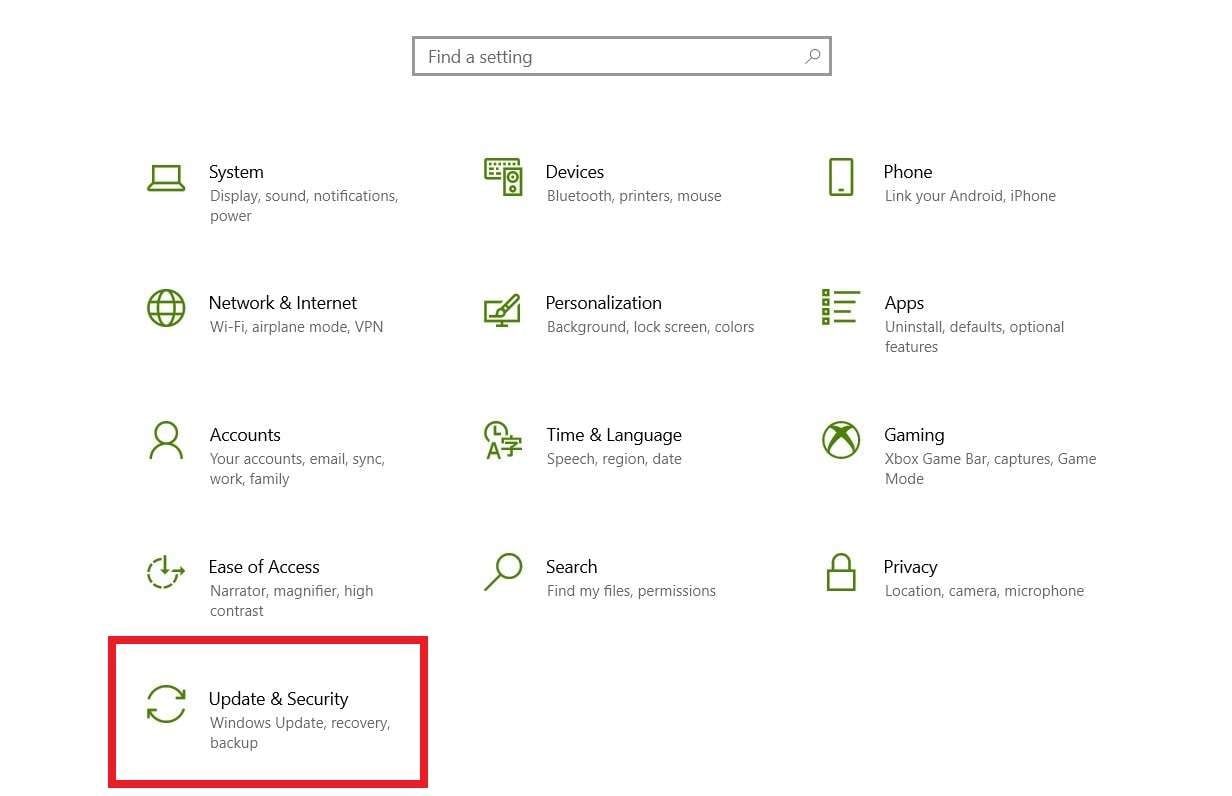Viewport: 1232px width, 796px height.
Task: Select the Apps heading
Action: click(x=904, y=303)
